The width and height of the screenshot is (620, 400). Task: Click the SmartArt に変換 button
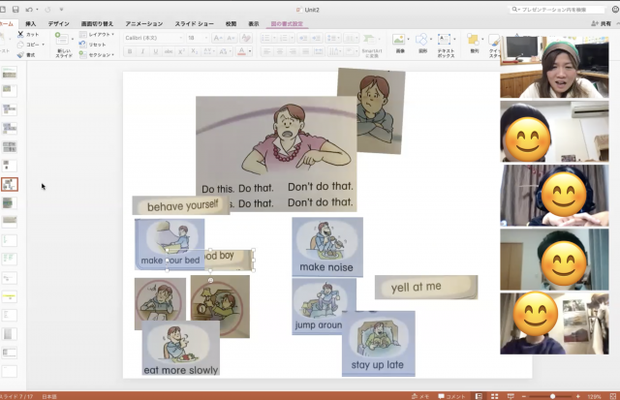point(372,45)
